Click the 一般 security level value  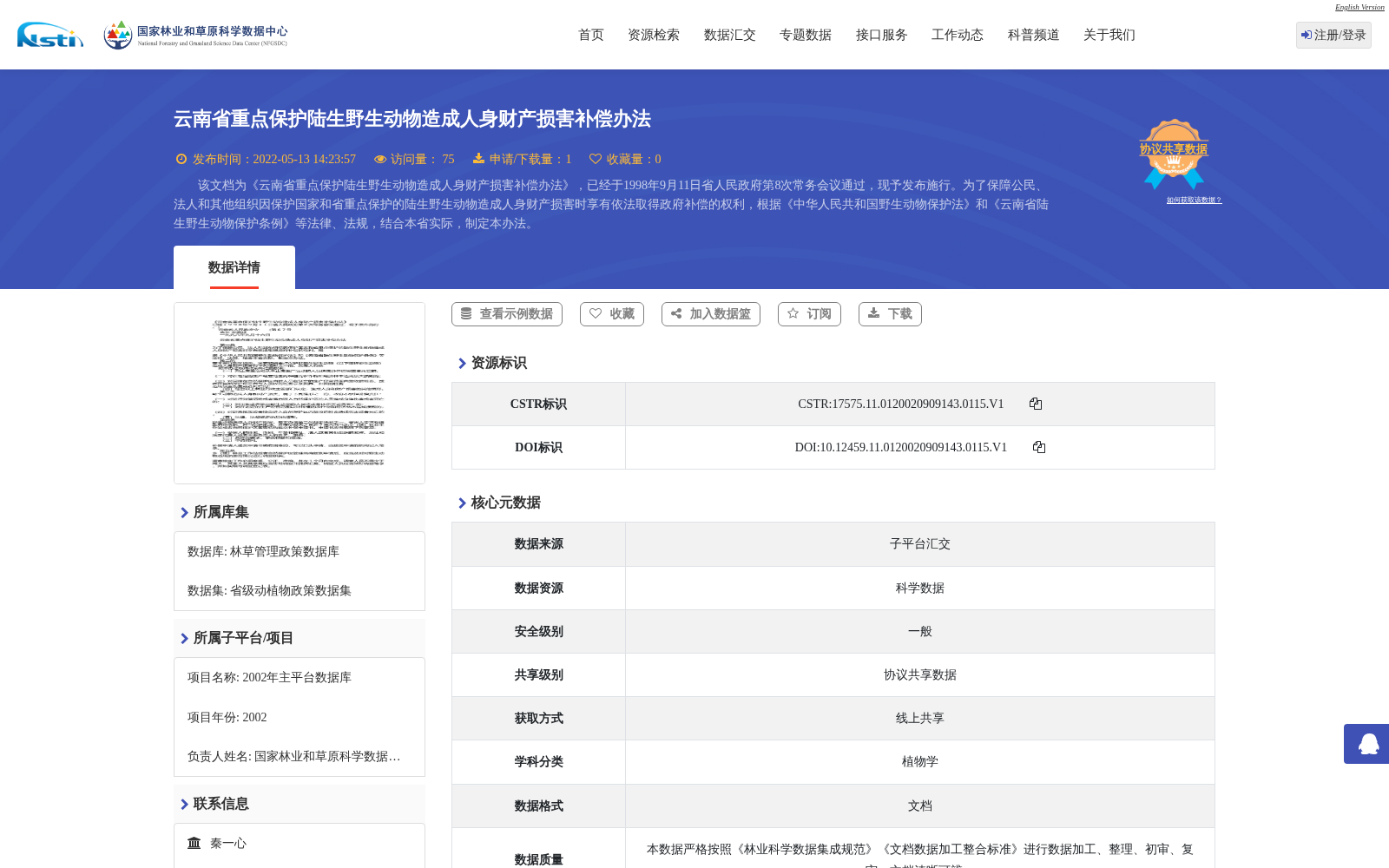[x=920, y=631]
